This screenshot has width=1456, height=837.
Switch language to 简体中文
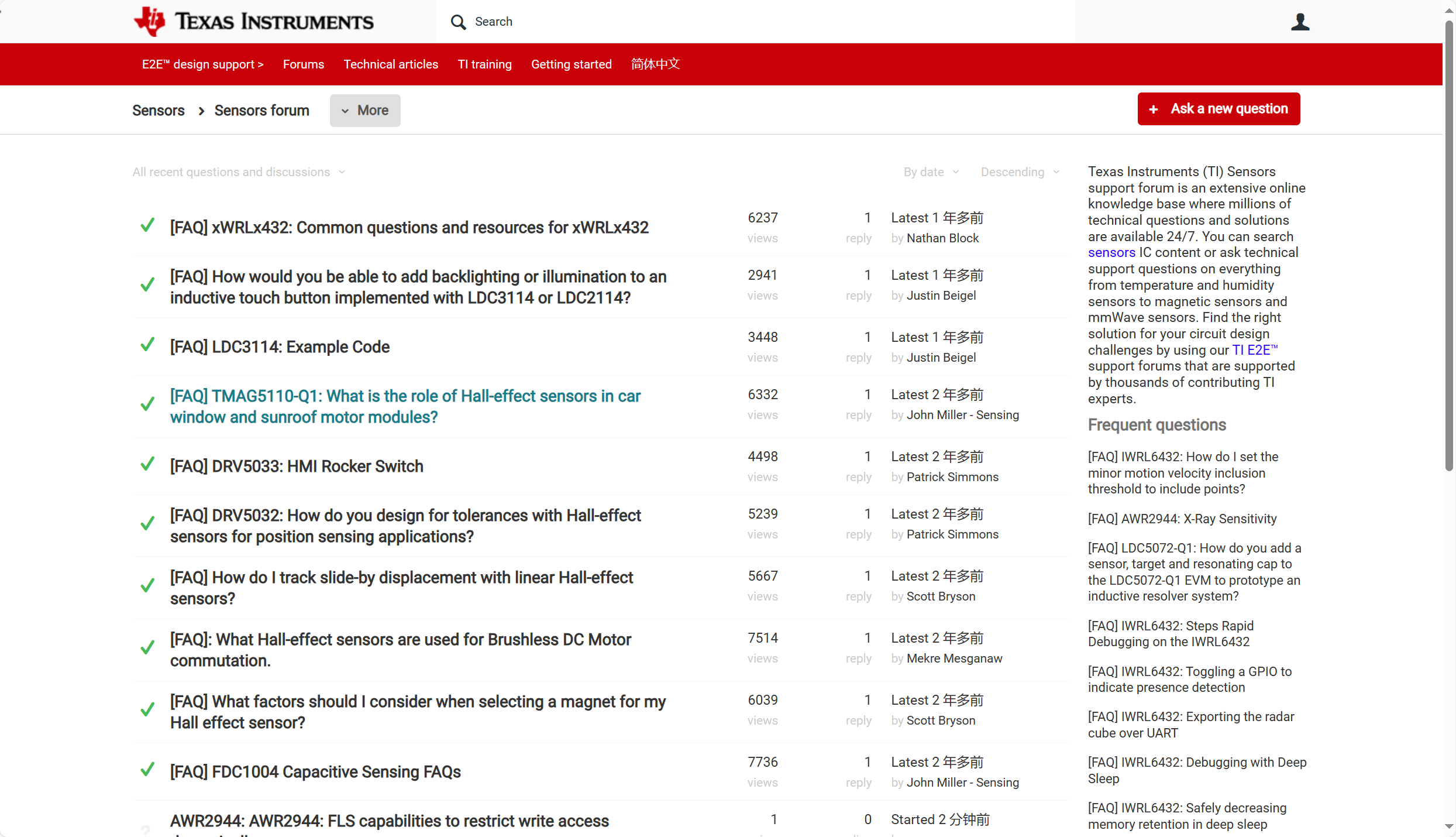click(x=655, y=64)
